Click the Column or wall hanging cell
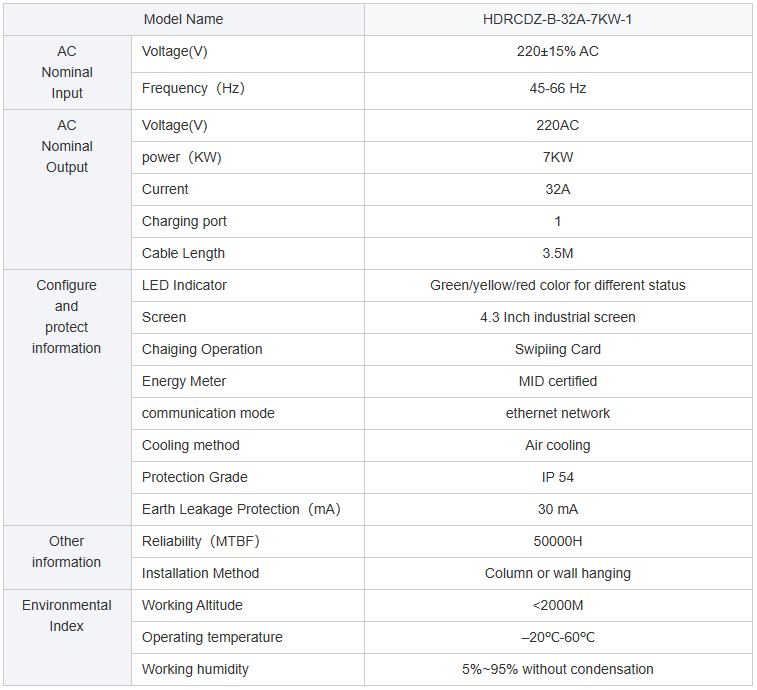This screenshot has width=757, height=690. (x=557, y=573)
